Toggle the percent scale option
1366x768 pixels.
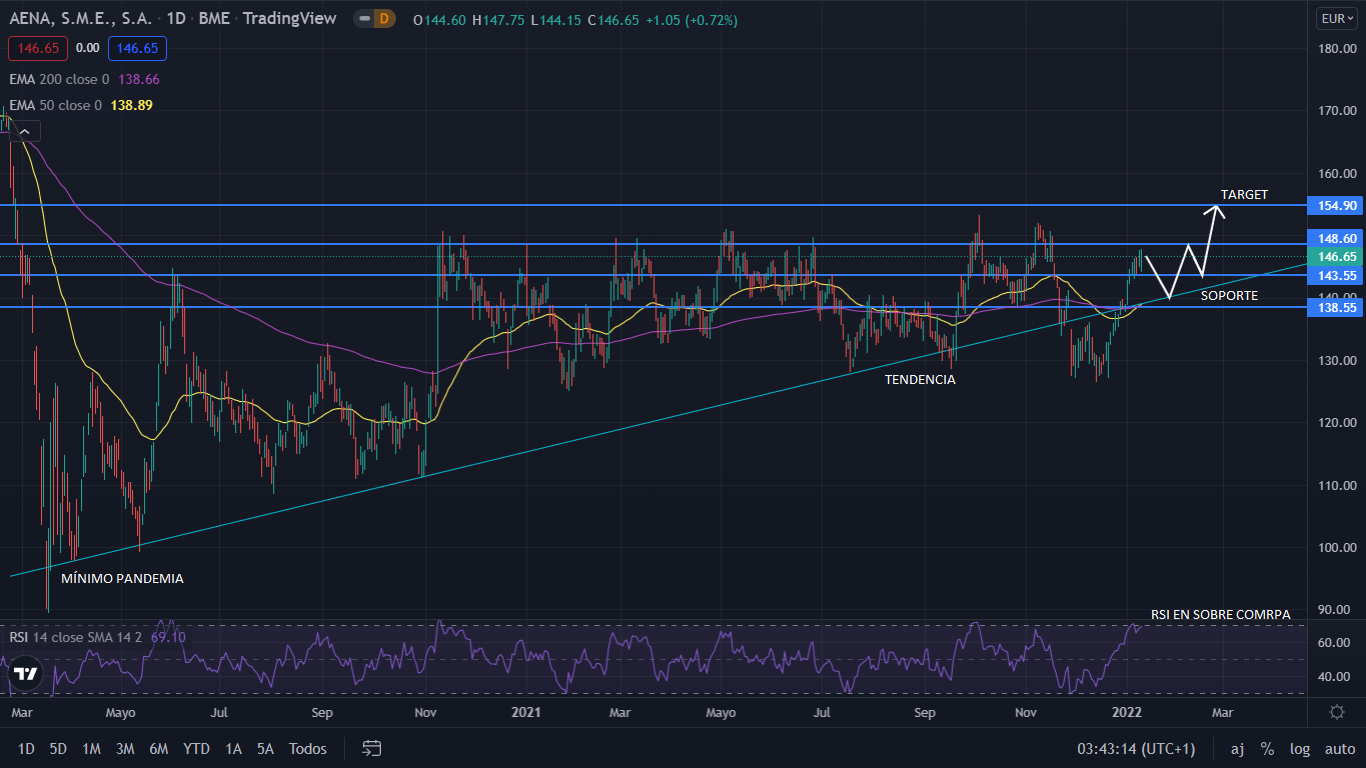coord(1267,749)
